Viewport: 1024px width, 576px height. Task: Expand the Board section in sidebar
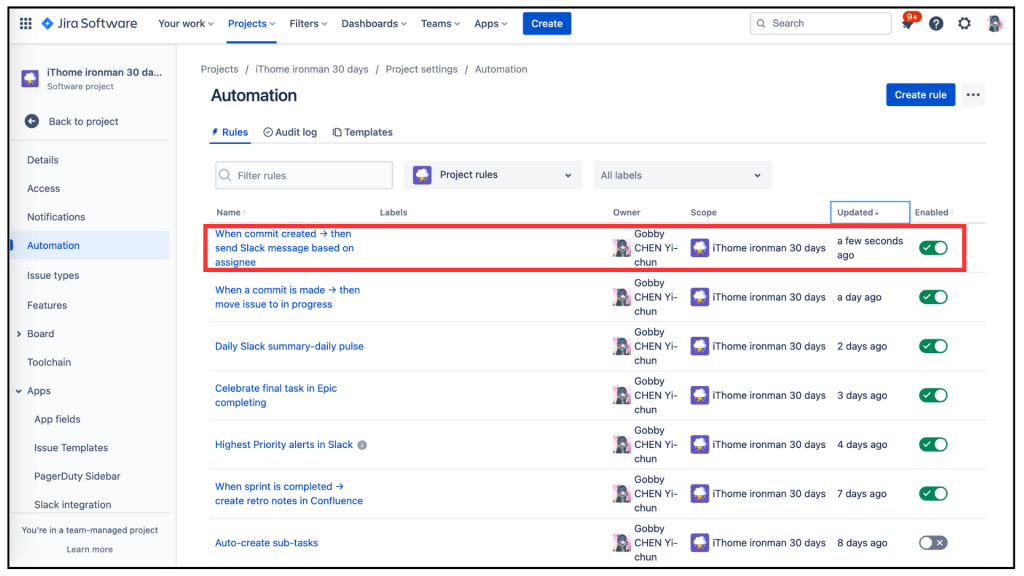18,334
